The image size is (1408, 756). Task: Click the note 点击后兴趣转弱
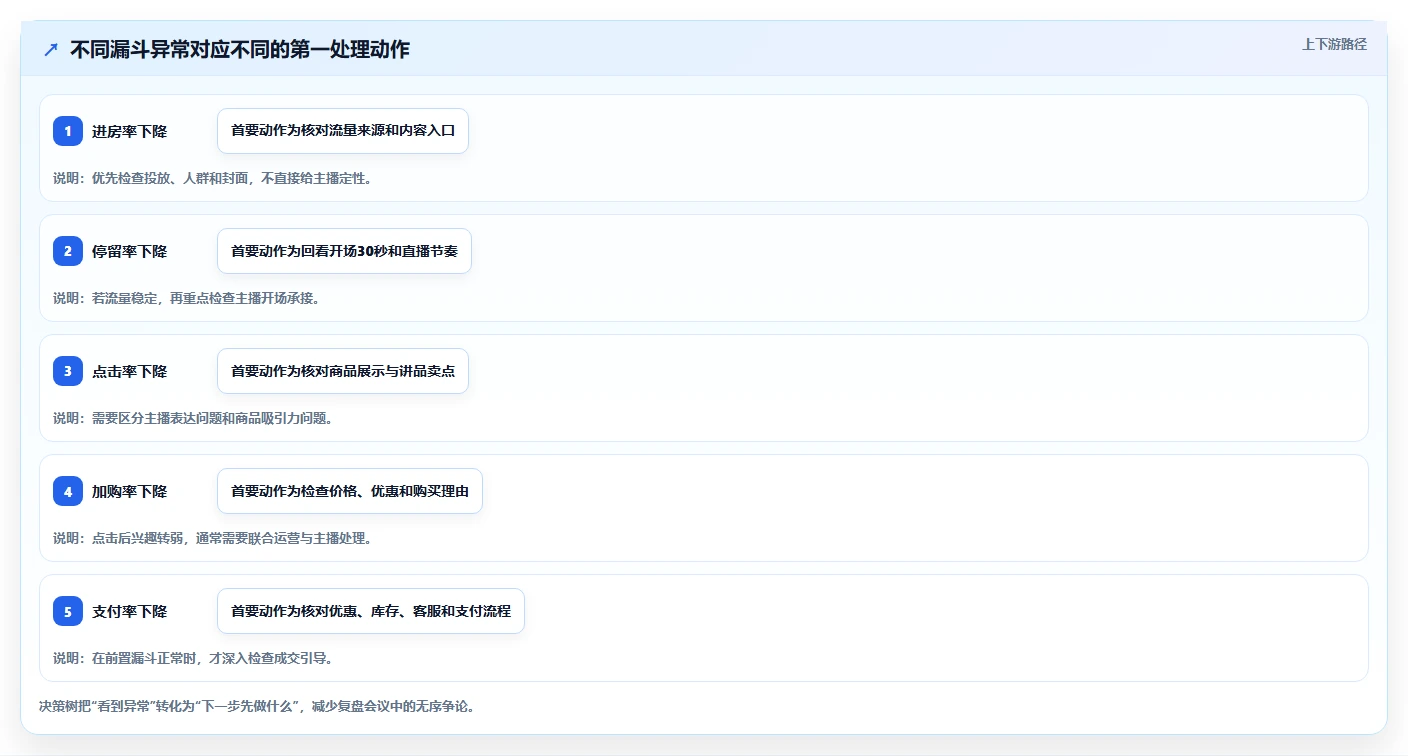coord(138,538)
